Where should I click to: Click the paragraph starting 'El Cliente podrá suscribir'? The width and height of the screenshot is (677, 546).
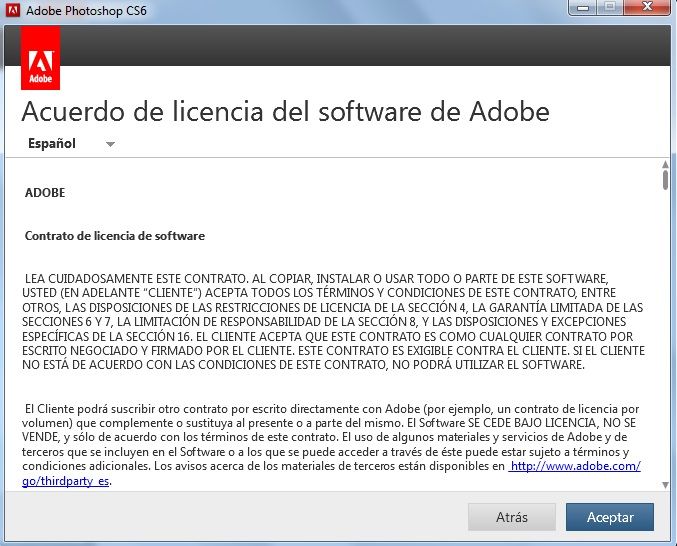[332, 445]
